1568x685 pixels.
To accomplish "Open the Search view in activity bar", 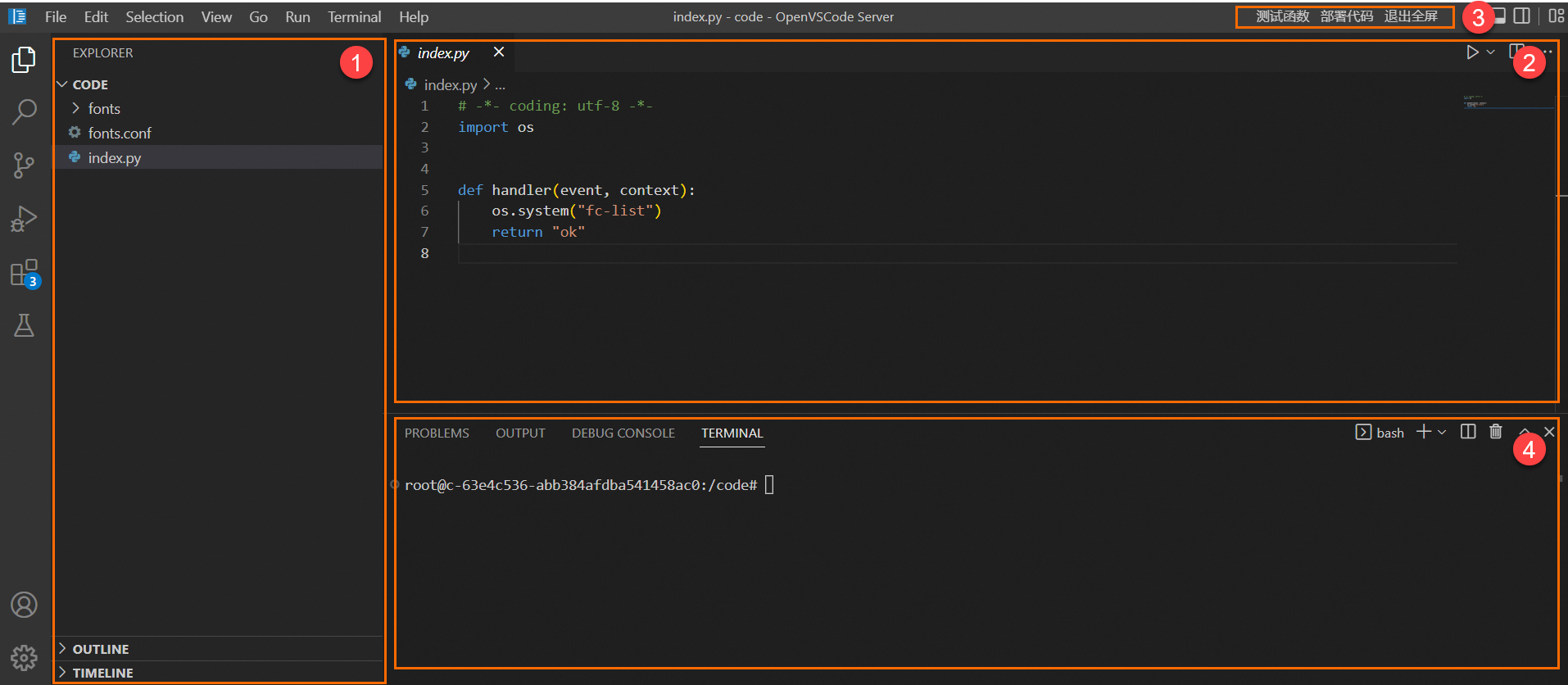I will coord(24,112).
